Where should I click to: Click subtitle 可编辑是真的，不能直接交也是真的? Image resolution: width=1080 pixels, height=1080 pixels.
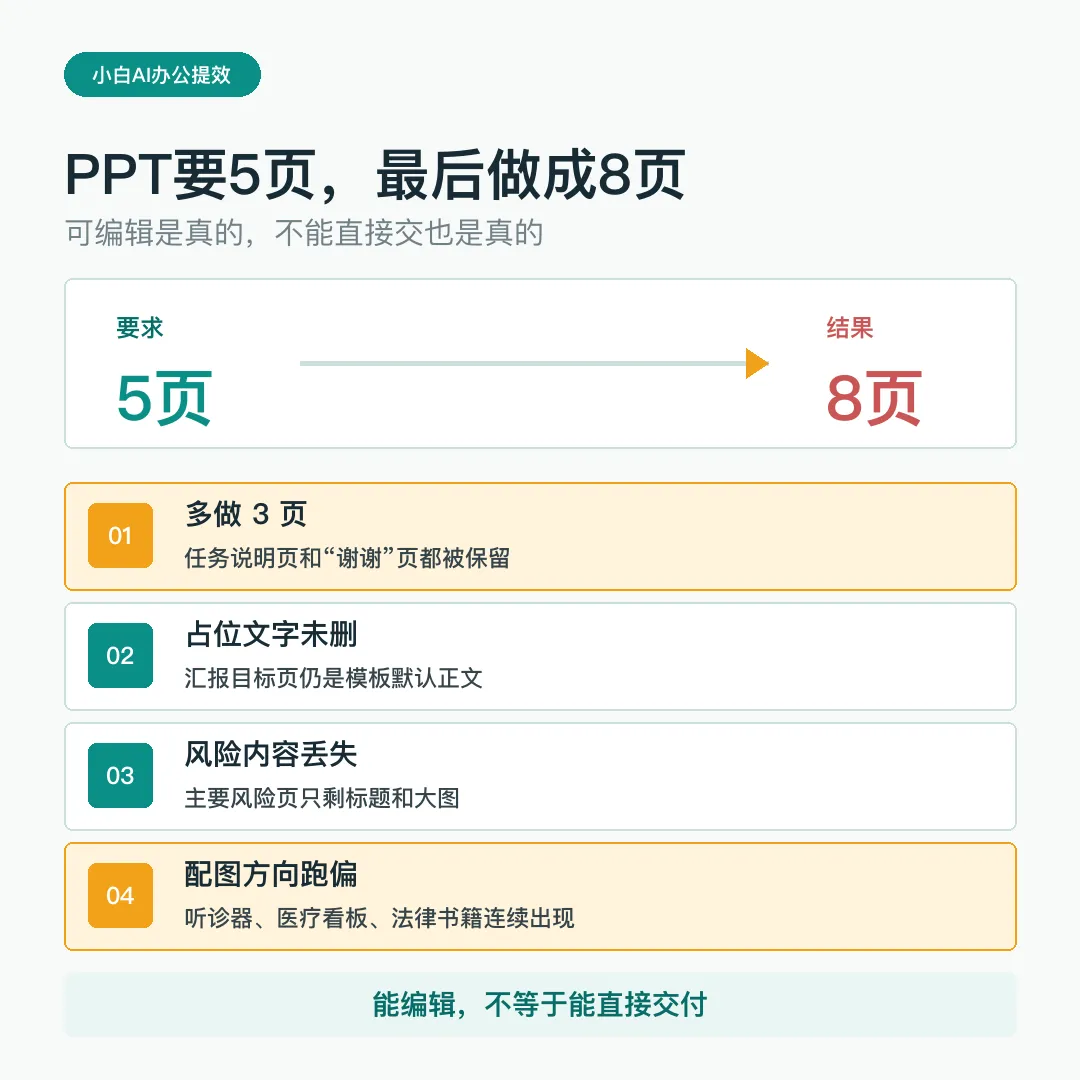(x=304, y=233)
